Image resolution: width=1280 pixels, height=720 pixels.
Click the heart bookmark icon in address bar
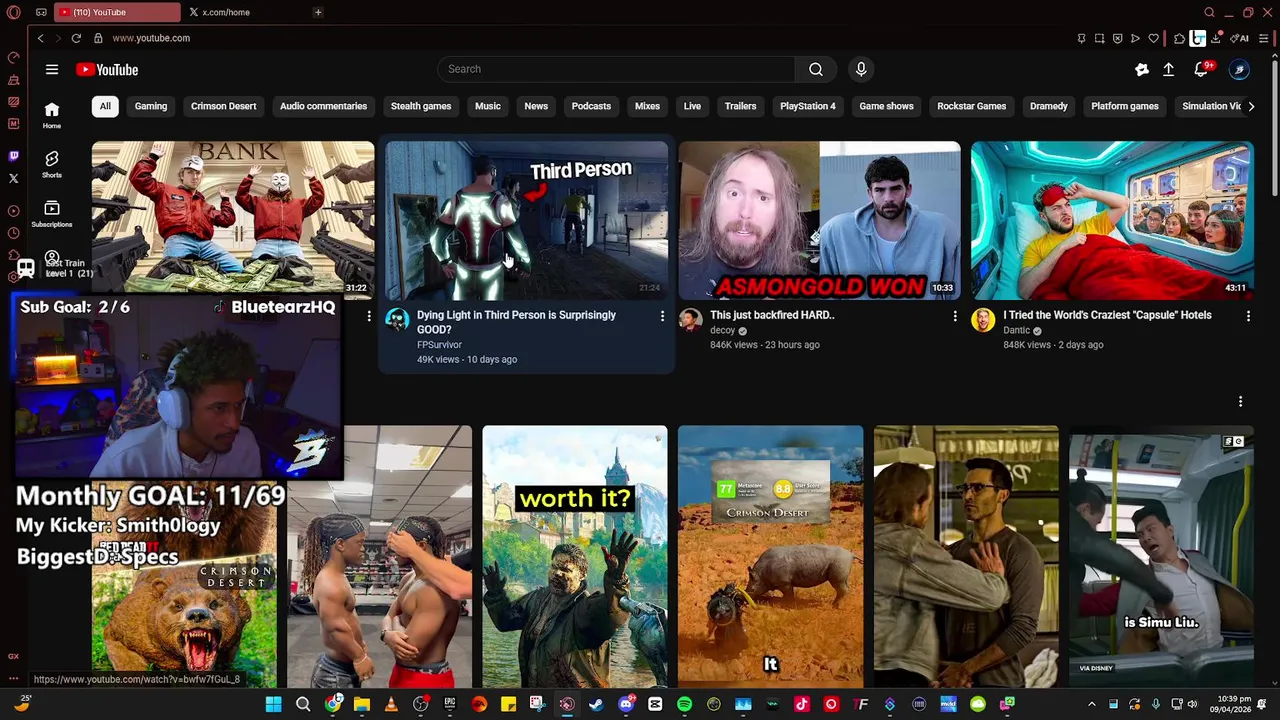point(1154,38)
